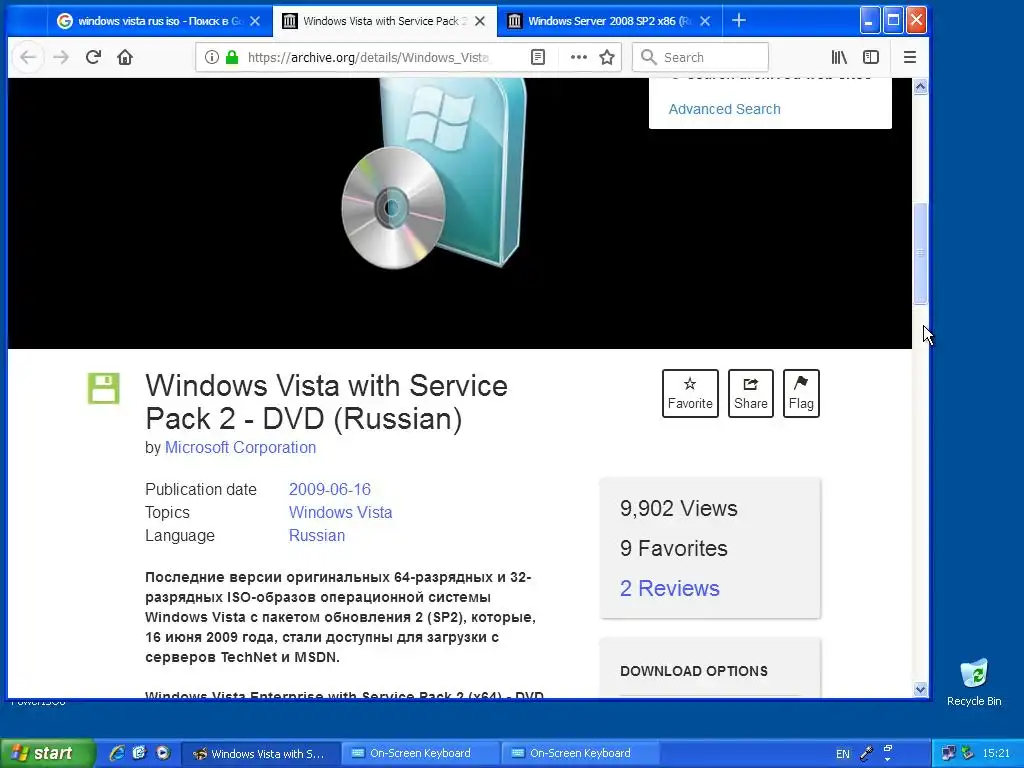Launch Internet Explorer from Quick Launch
1024x768 pixels.
click(x=117, y=753)
